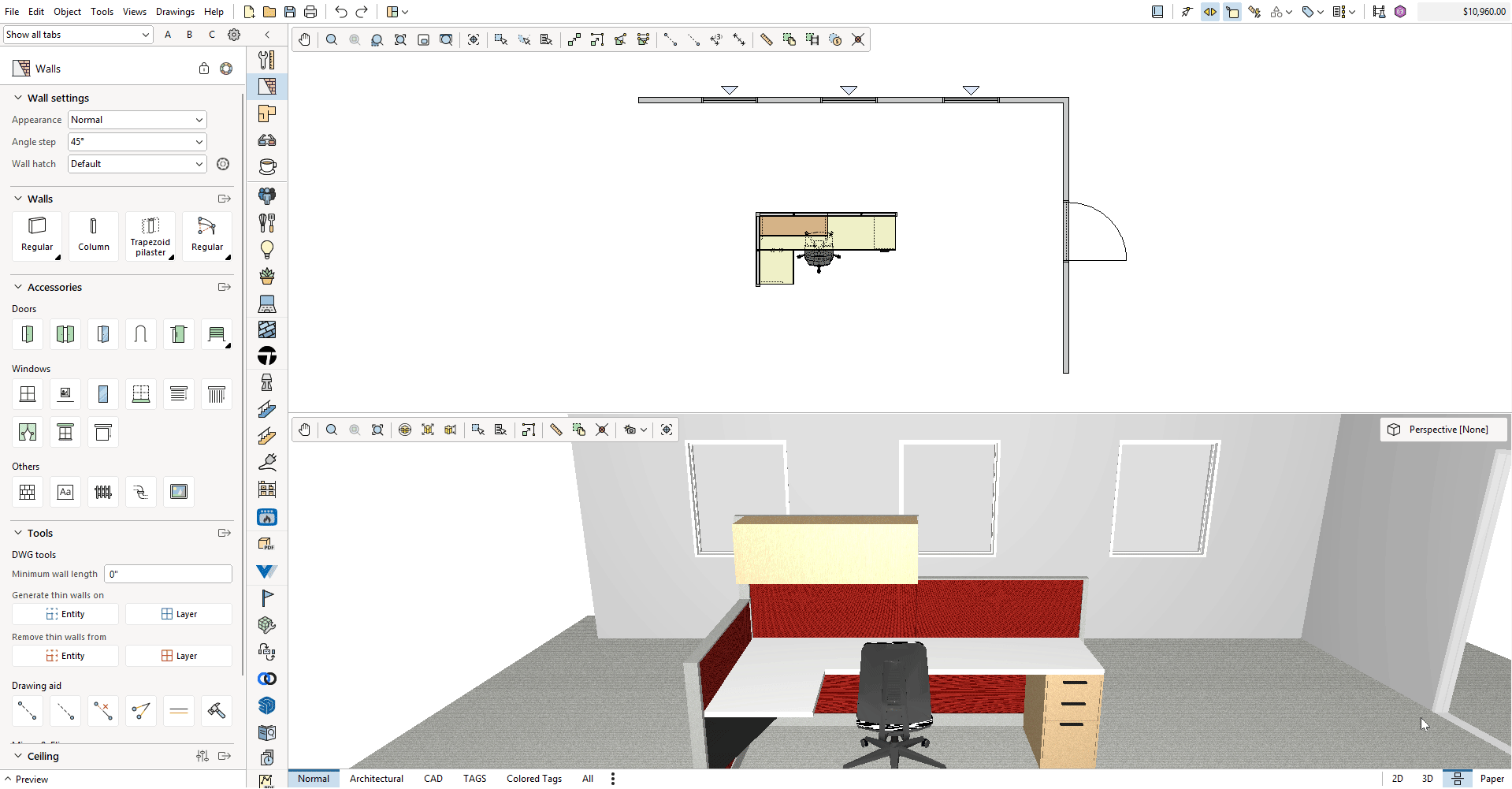Toggle tab C button

click(x=212, y=35)
